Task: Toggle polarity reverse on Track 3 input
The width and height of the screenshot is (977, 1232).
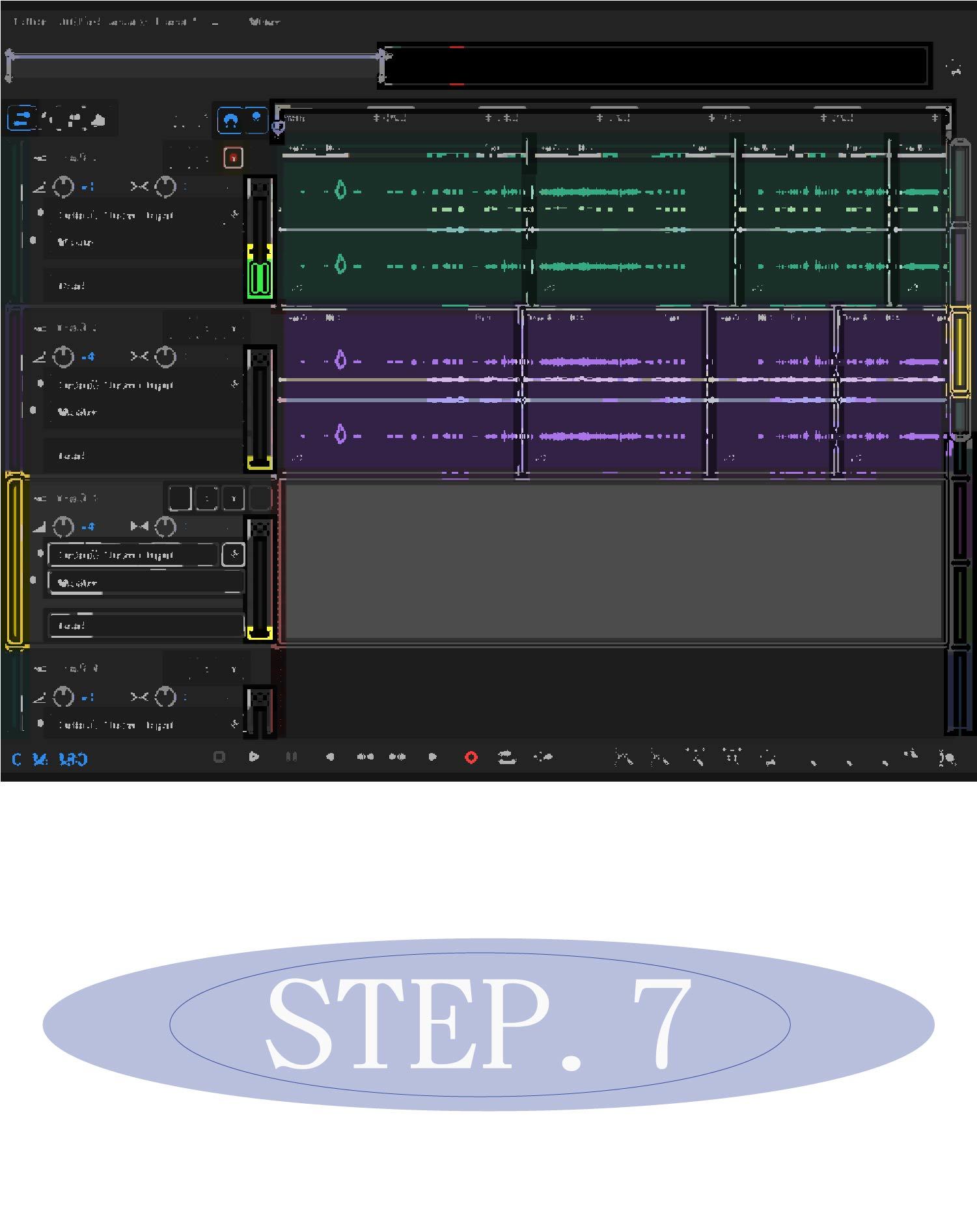Action: pyautogui.click(x=234, y=555)
